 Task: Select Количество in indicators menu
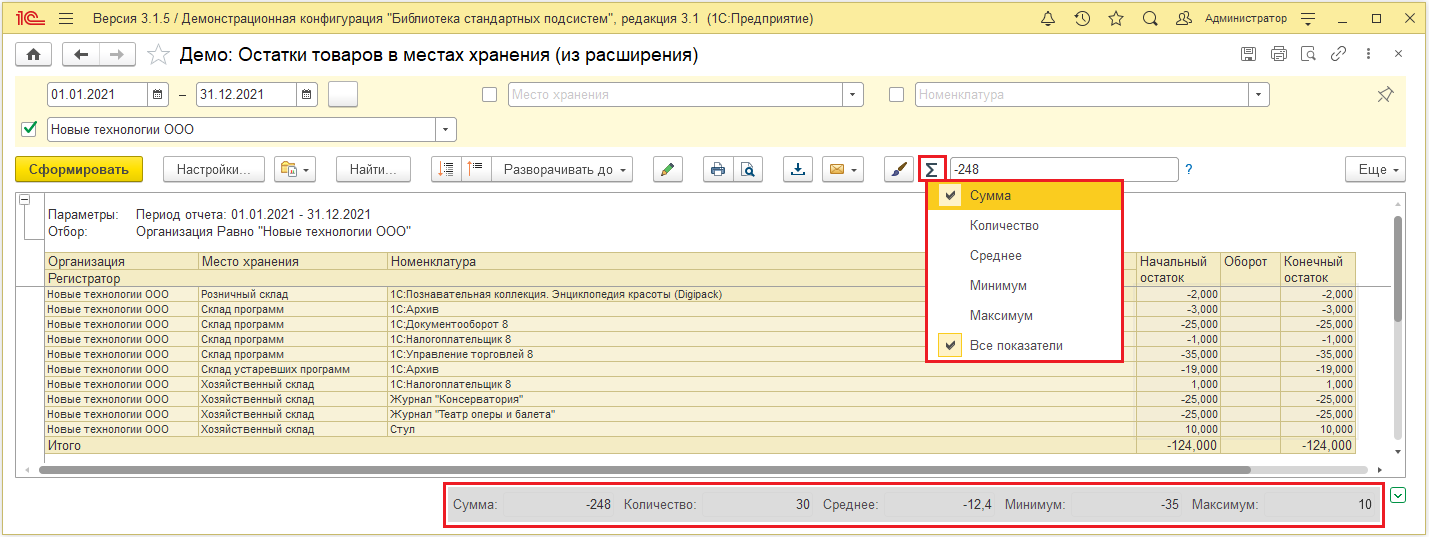coord(1024,225)
